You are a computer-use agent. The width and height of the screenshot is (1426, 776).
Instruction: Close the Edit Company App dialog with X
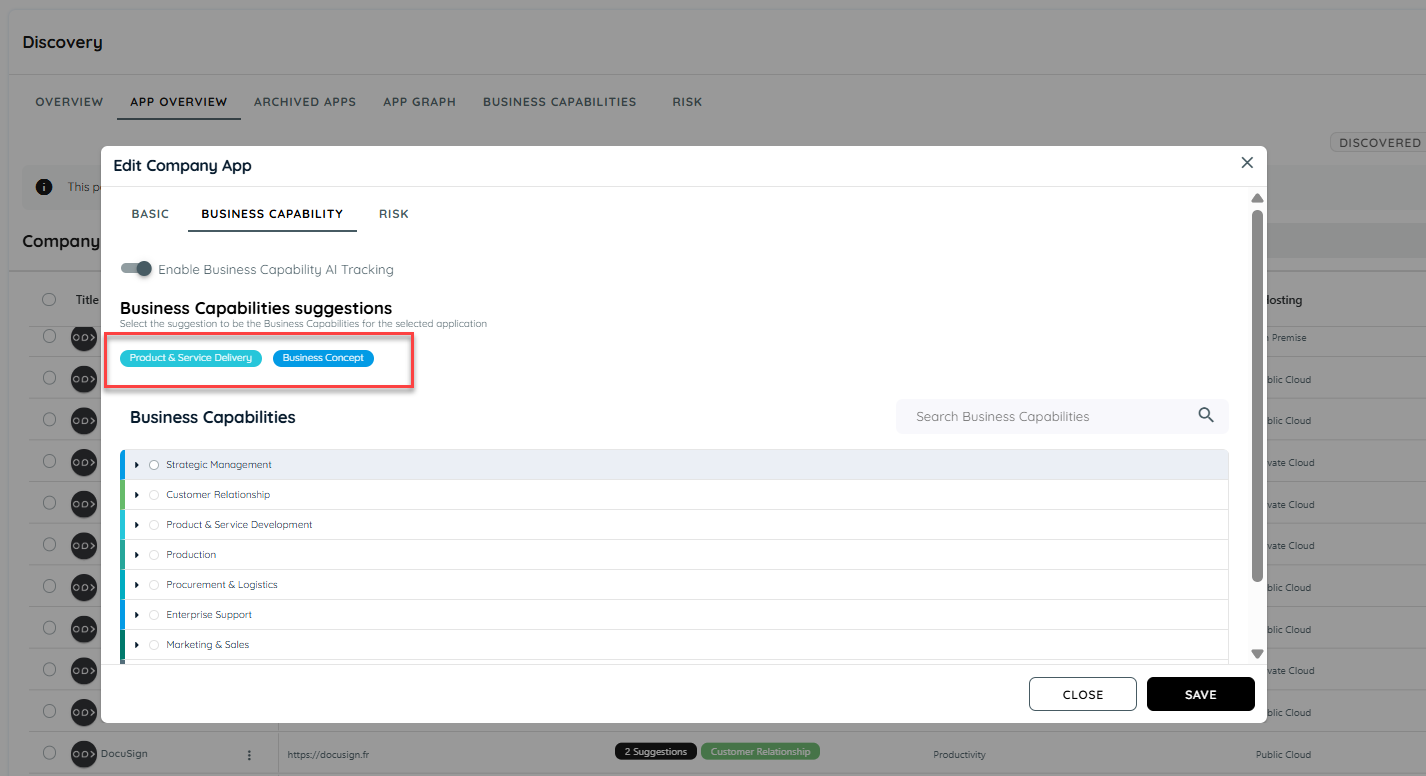[x=1247, y=162]
